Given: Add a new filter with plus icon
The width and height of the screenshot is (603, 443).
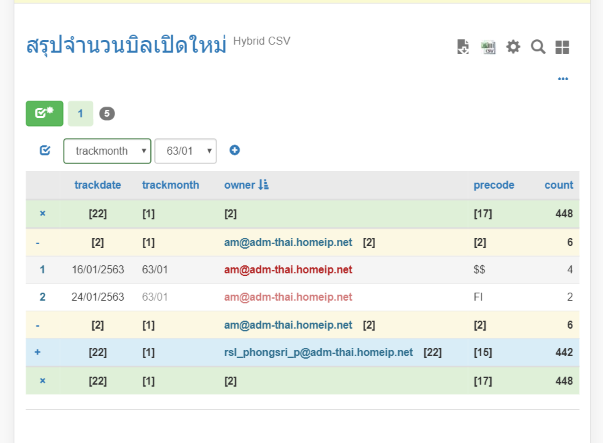Looking at the screenshot, I should [x=235, y=150].
